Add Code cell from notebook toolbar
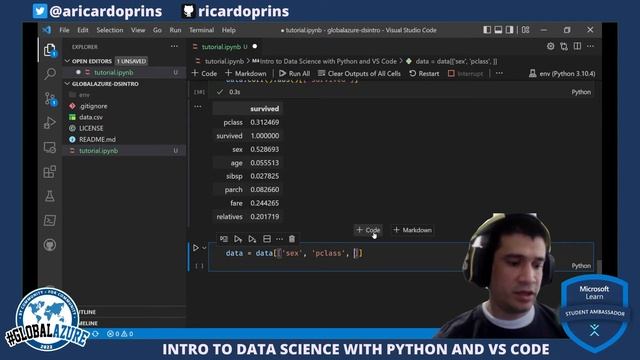 [204, 73]
